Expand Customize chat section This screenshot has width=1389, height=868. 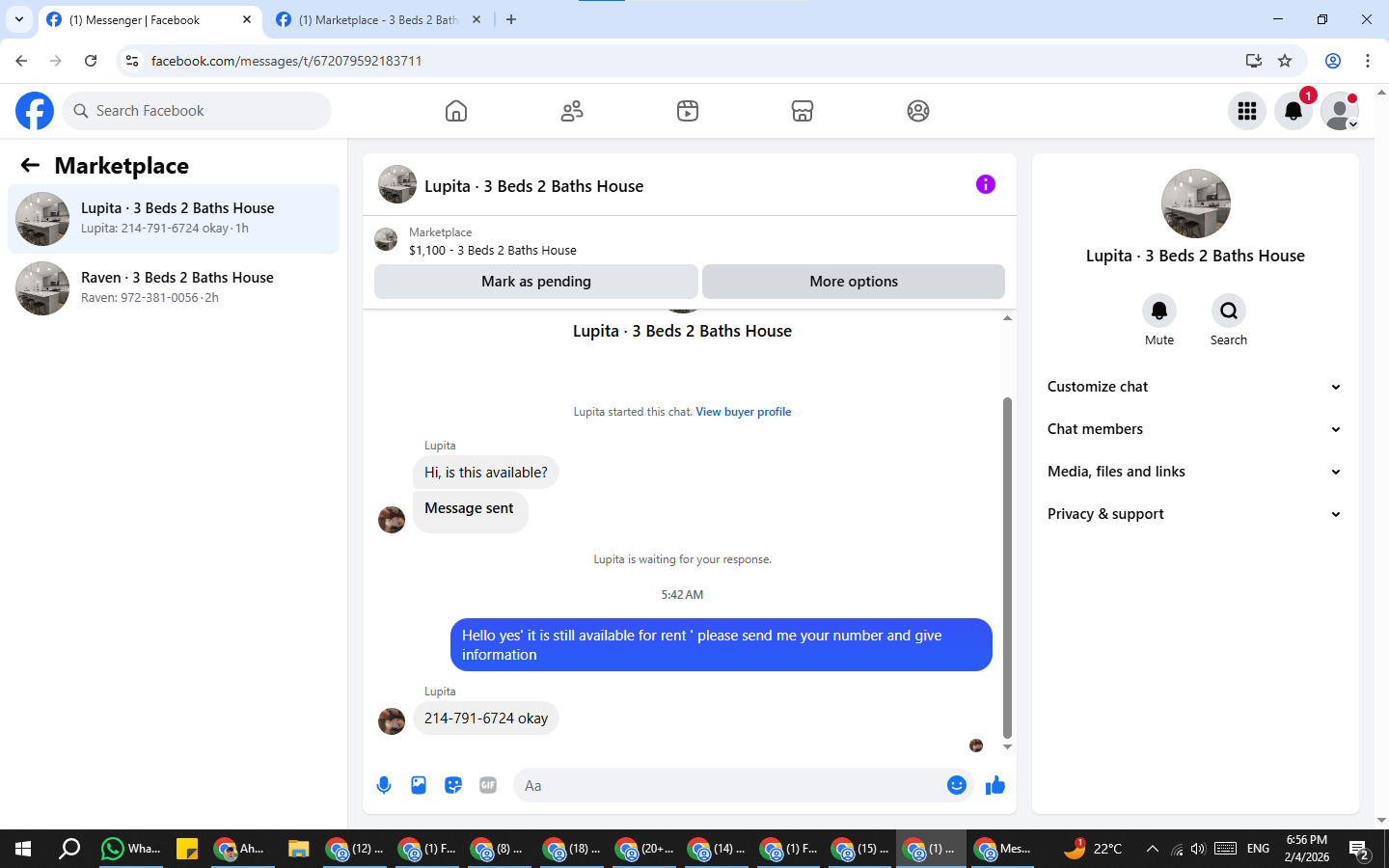(x=1195, y=387)
